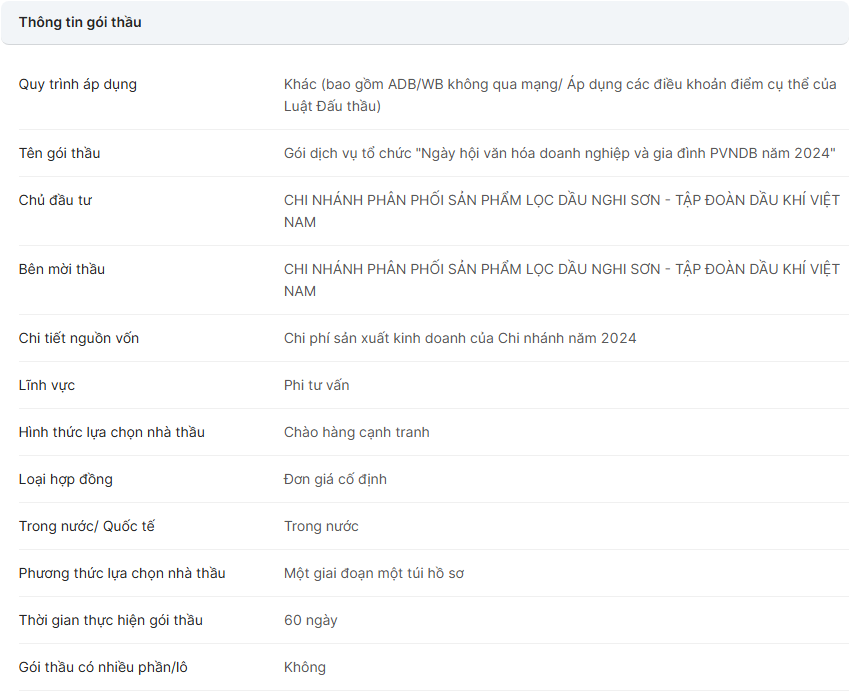The image size is (855, 692).
Task: Click the "Chủ đầu tư" label
Action: point(55,200)
